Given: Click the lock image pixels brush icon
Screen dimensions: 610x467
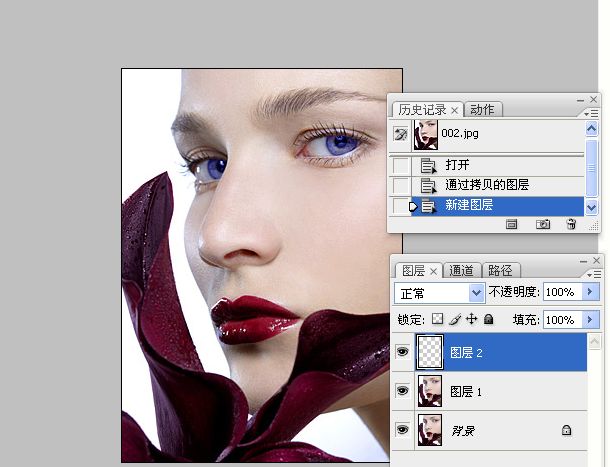Looking at the screenshot, I should tap(455, 320).
